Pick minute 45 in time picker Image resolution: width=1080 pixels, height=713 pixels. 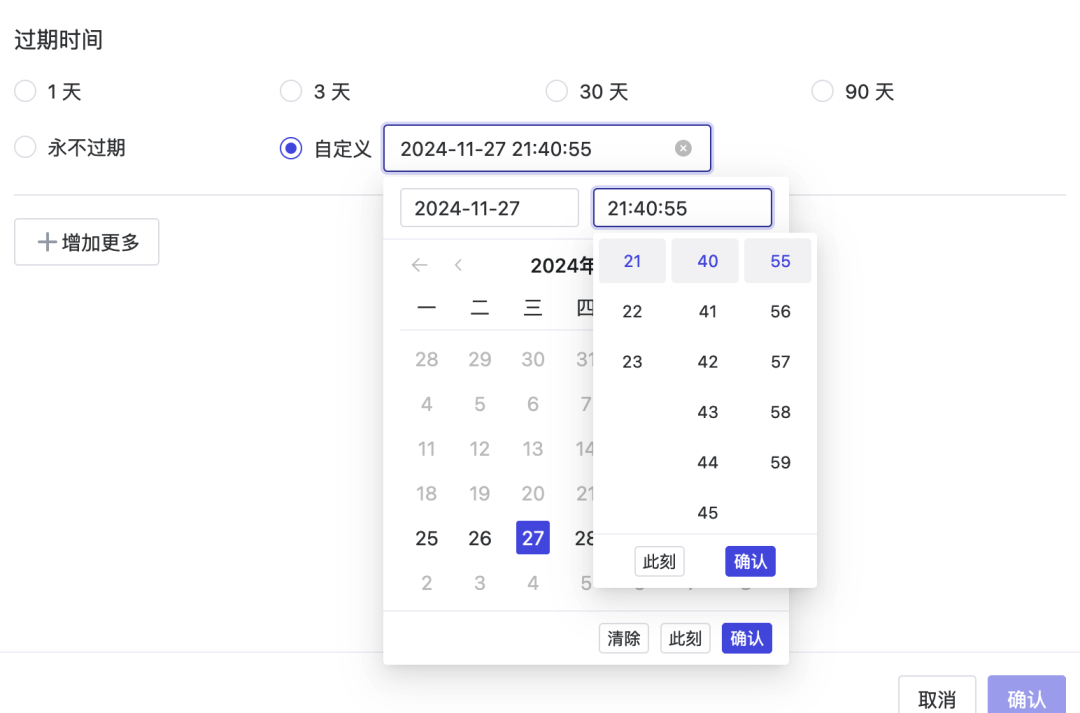[x=707, y=513]
